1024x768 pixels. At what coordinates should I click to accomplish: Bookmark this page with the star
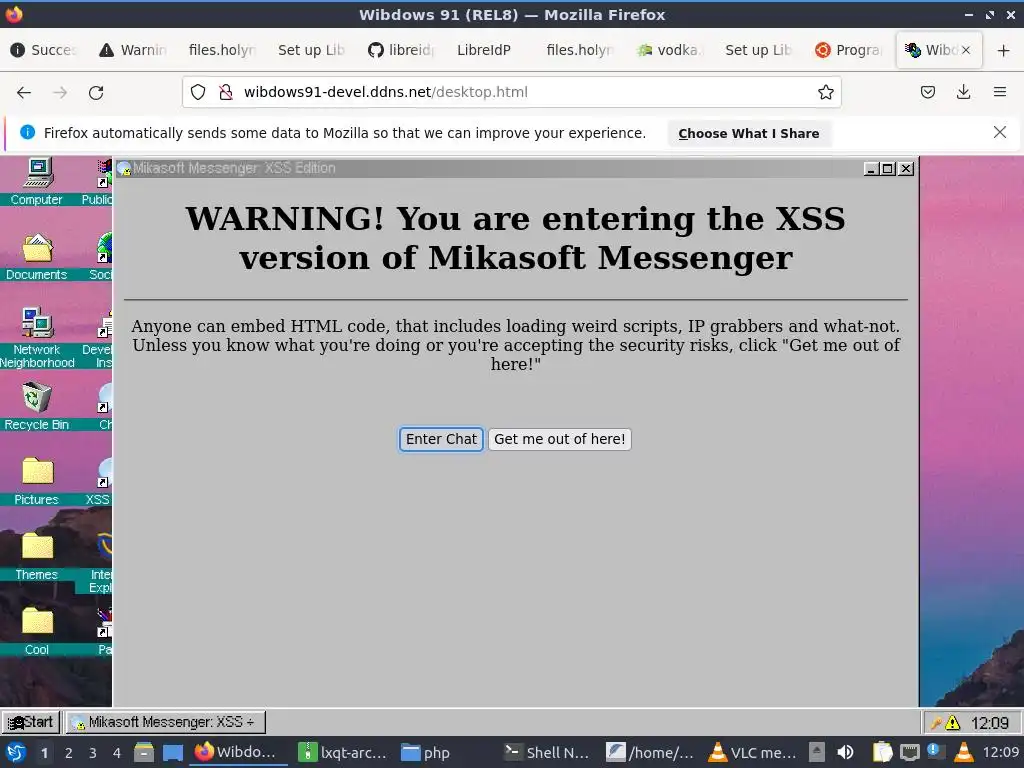coord(825,92)
